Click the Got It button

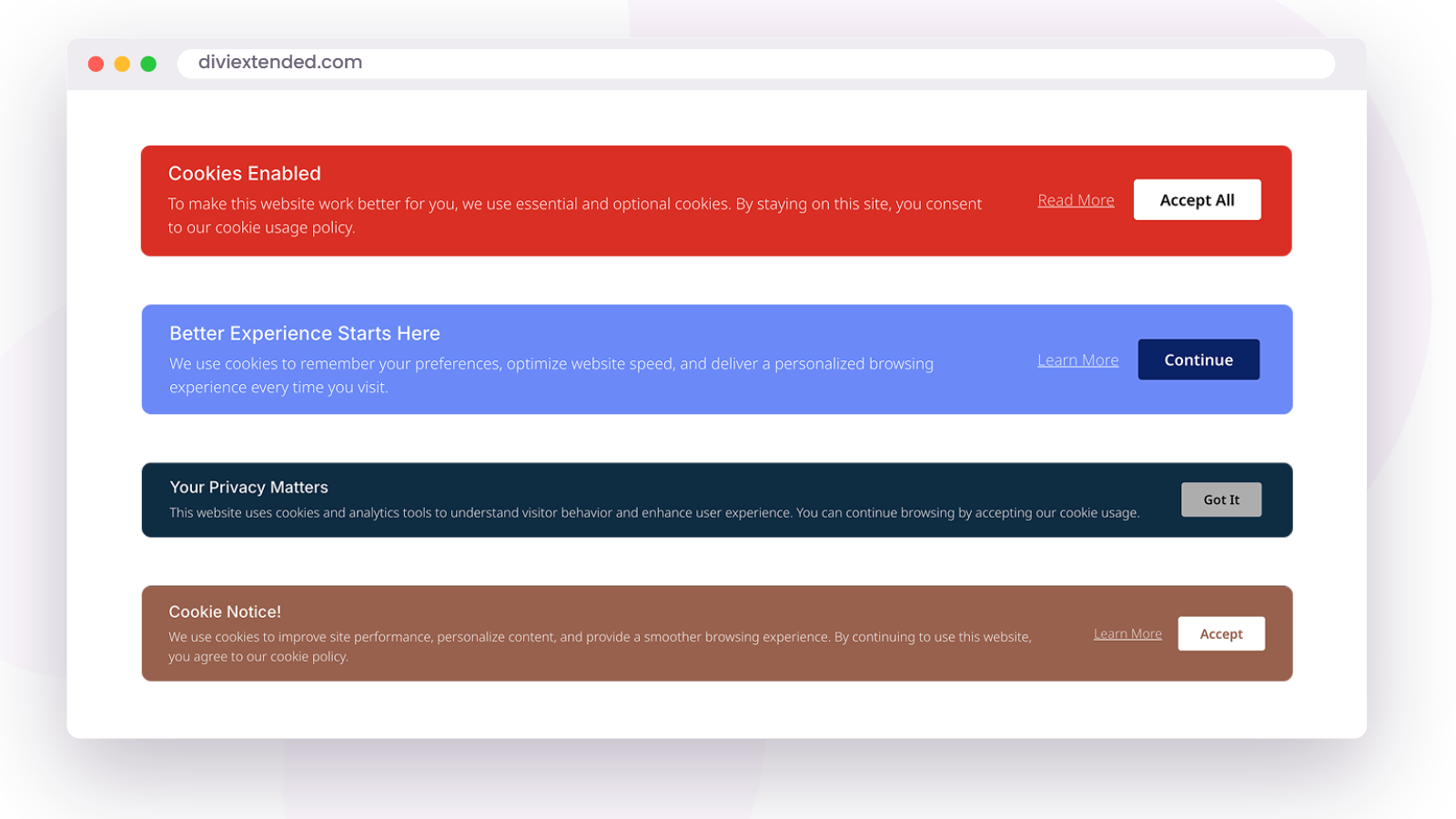pos(1221,500)
